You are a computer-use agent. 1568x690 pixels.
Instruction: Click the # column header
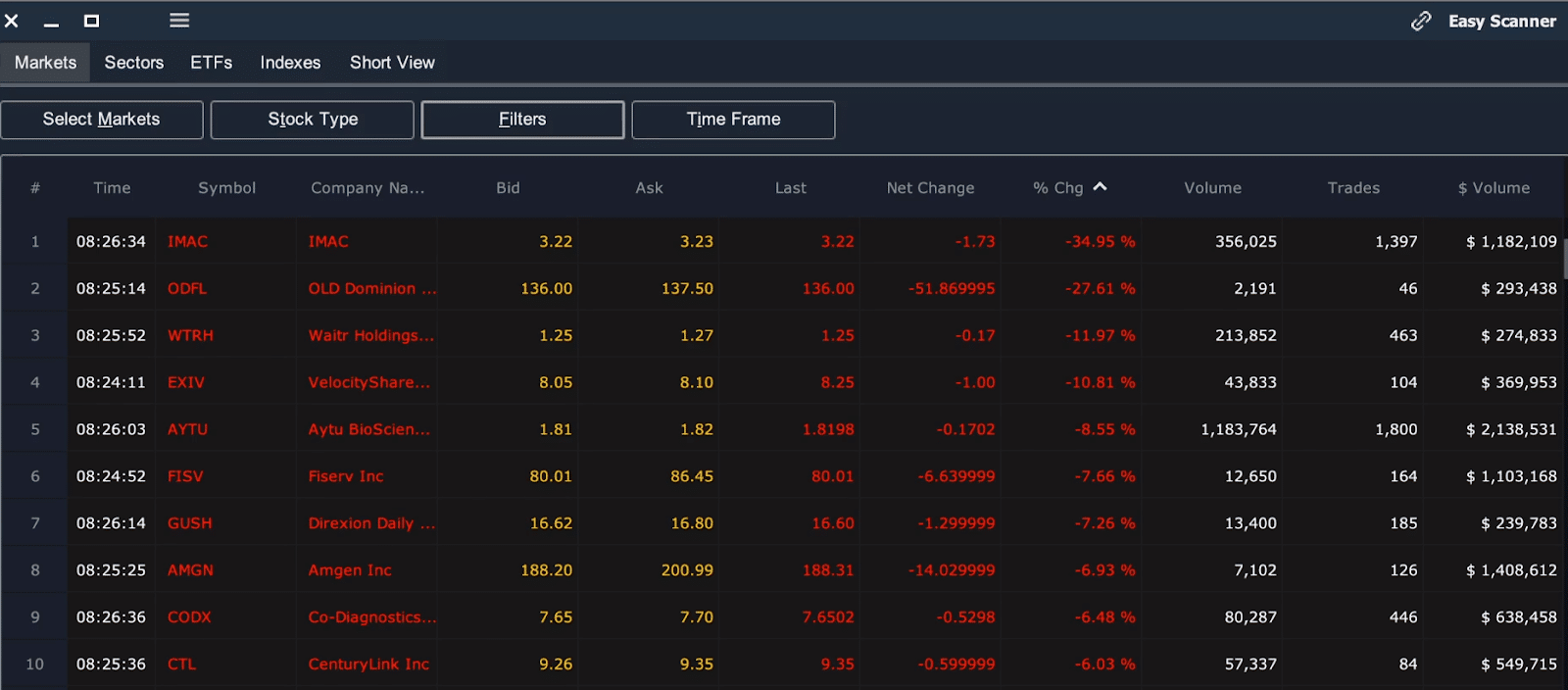pyautogui.click(x=35, y=188)
